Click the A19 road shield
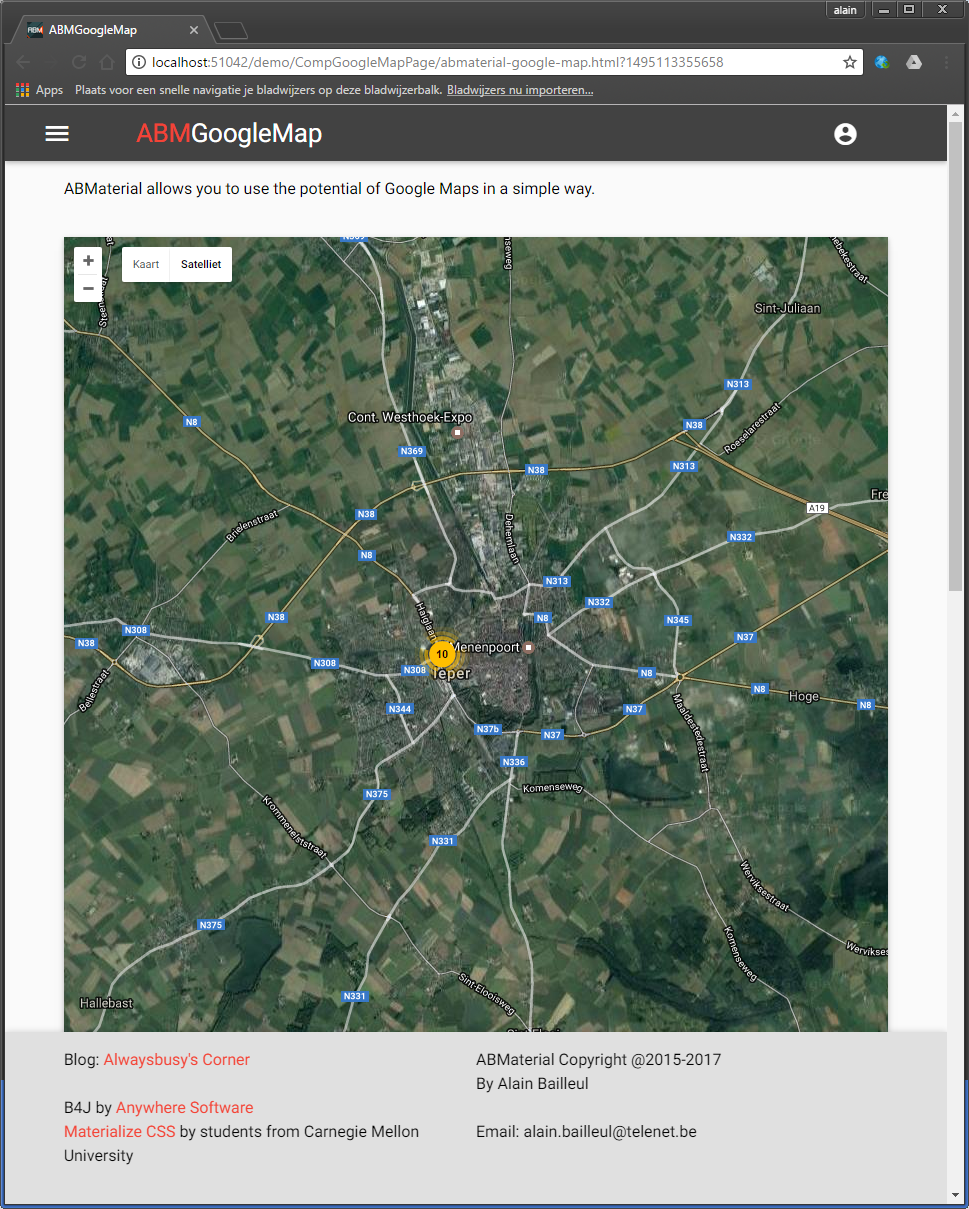Viewport: 969px width, 1209px height. click(x=818, y=508)
